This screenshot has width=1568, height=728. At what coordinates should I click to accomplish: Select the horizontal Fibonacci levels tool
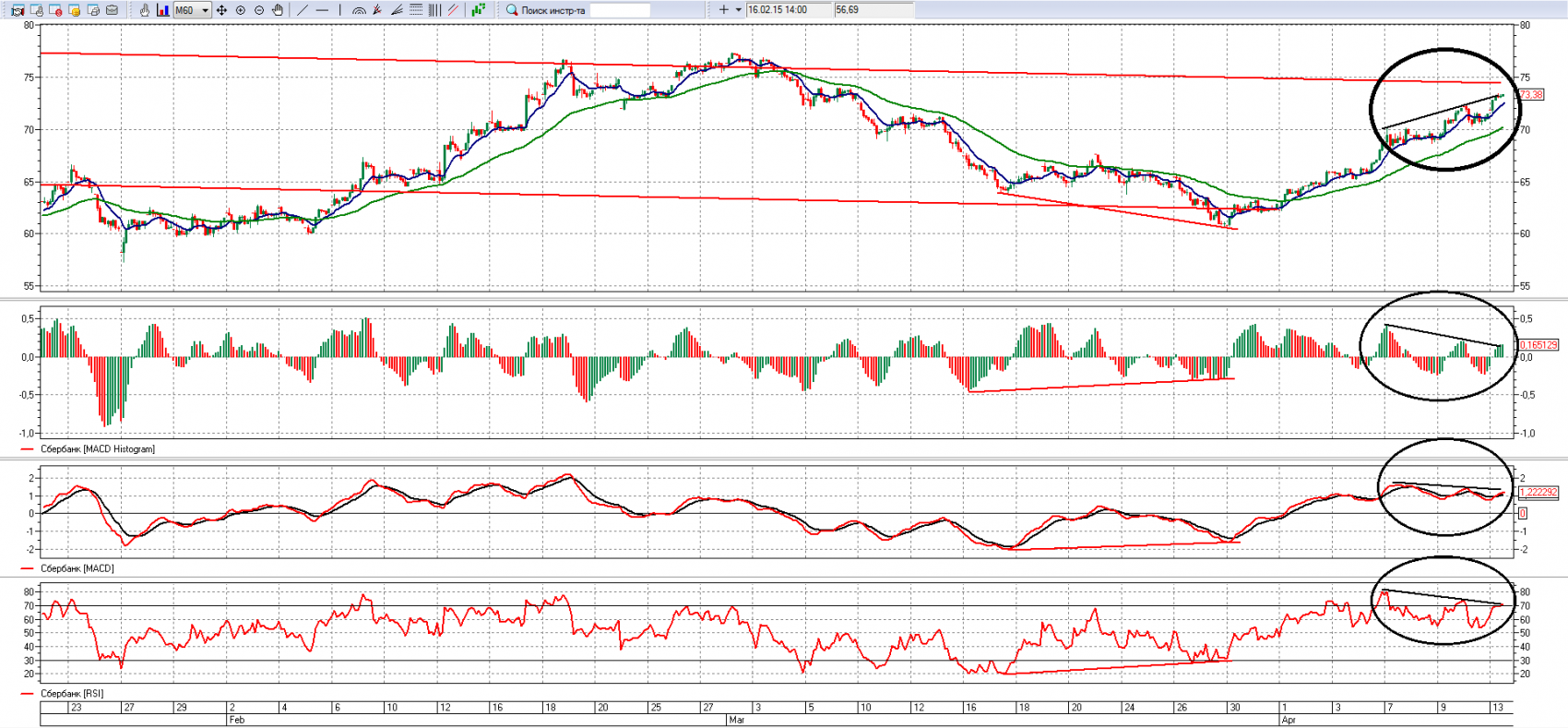416,10
